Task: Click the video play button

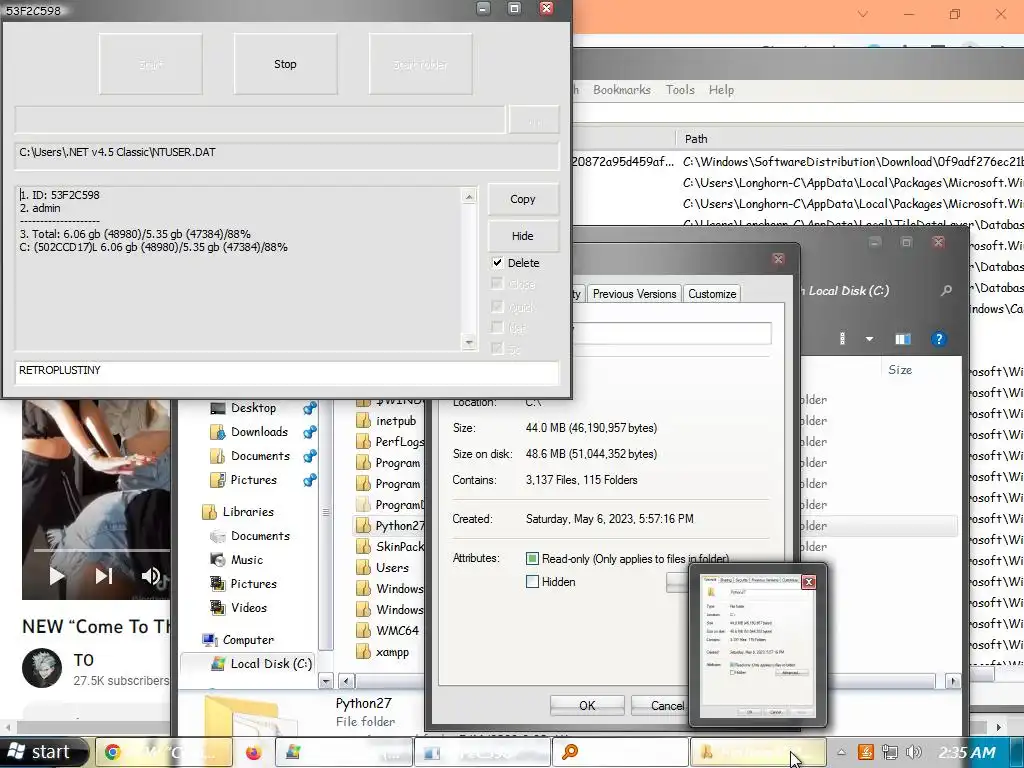Action: pyautogui.click(x=57, y=575)
